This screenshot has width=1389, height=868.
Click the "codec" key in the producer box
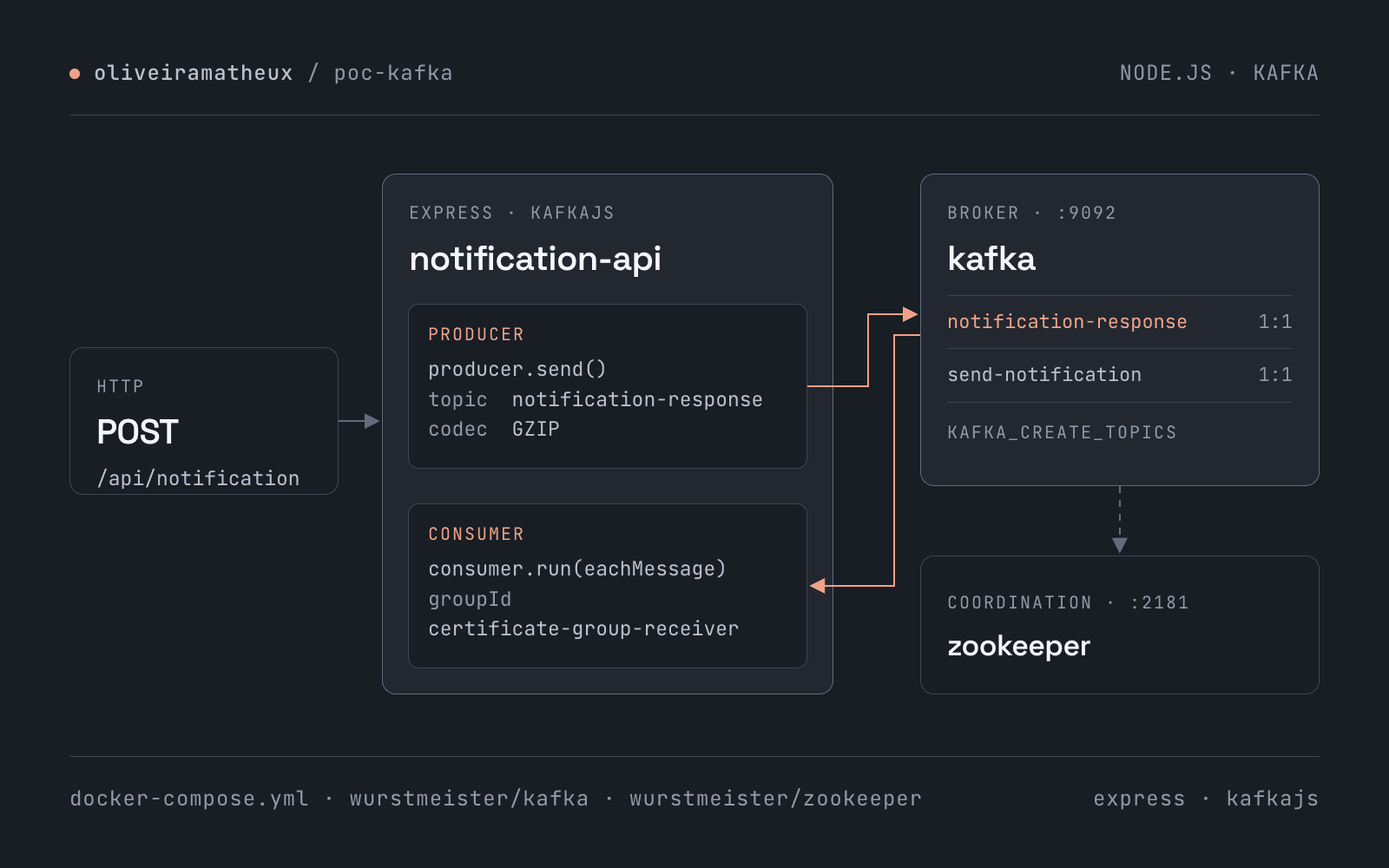point(458,429)
